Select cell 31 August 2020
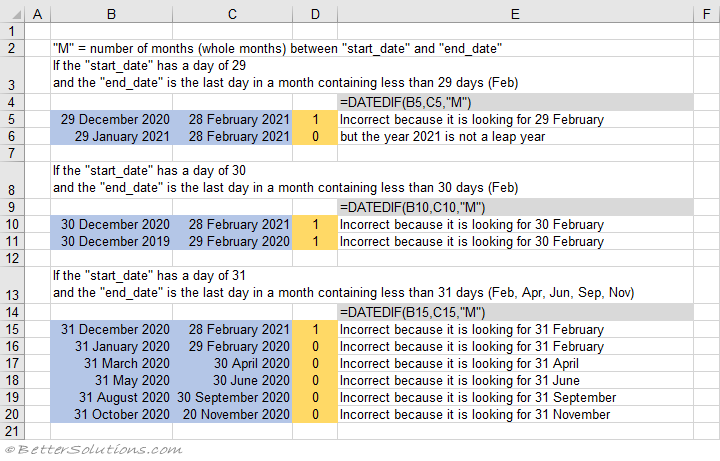 [112, 397]
